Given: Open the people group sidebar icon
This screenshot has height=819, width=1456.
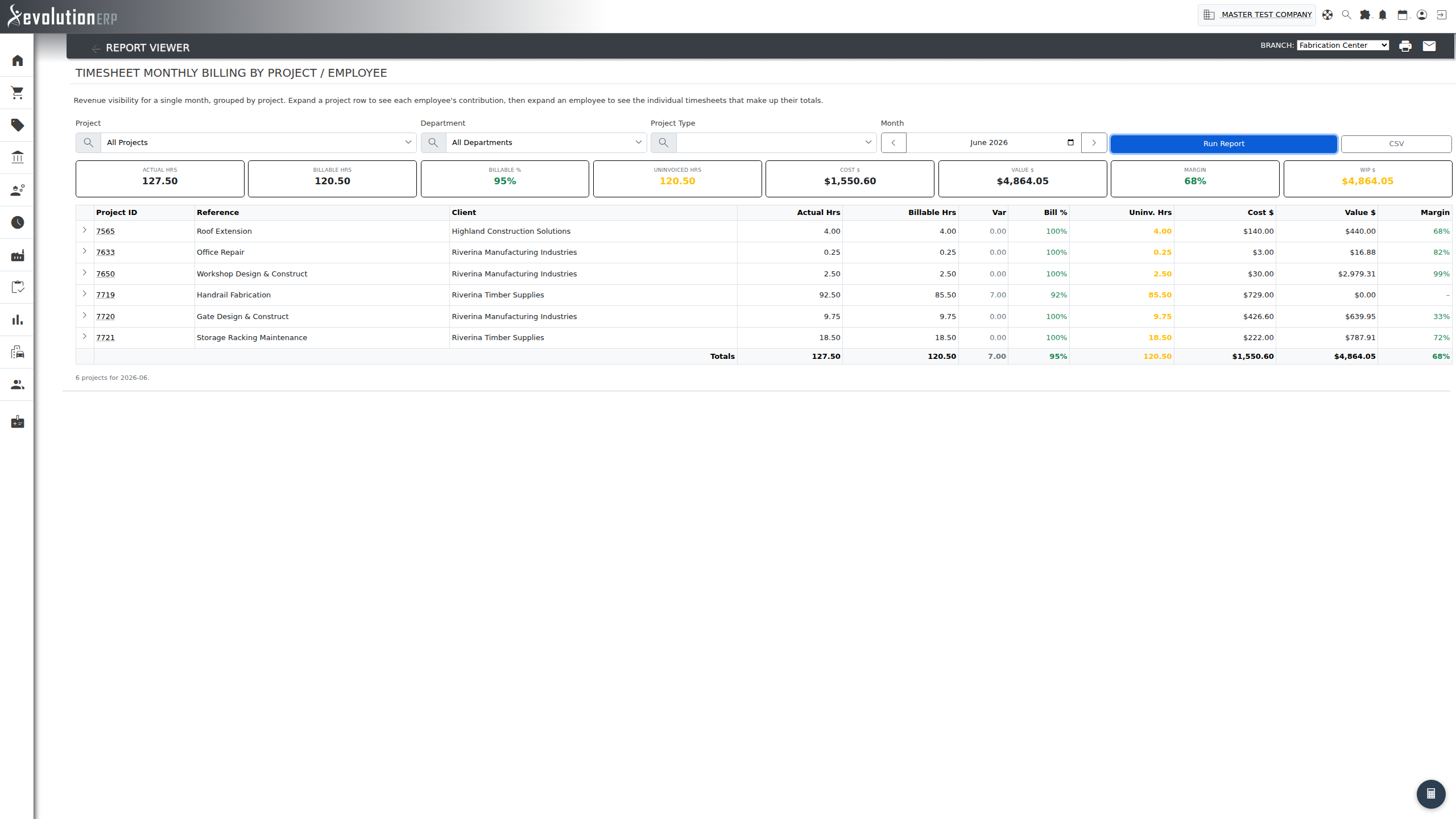Looking at the screenshot, I should point(18,384).
